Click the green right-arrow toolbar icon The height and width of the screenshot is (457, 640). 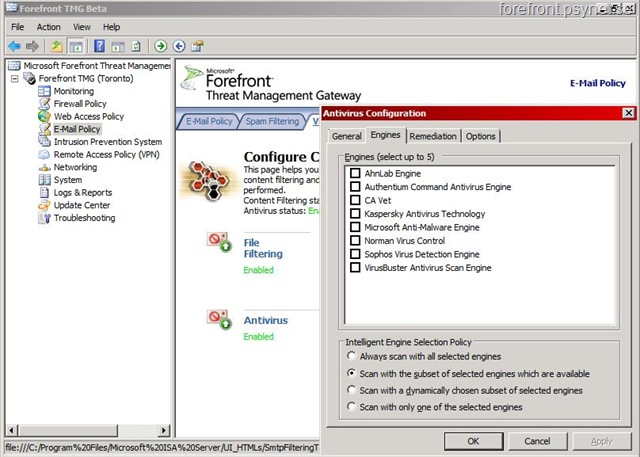[161, 46]
